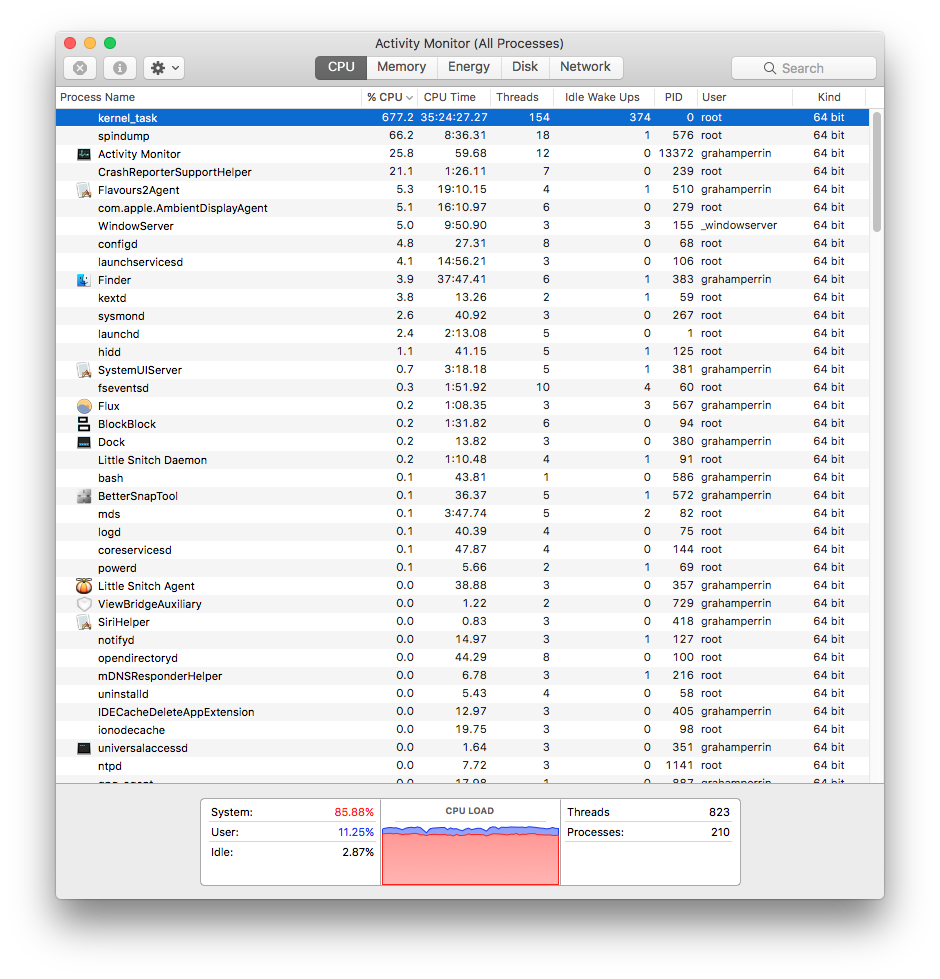
Task: Select the spindump process row
Action: click(x=463, y=135)
